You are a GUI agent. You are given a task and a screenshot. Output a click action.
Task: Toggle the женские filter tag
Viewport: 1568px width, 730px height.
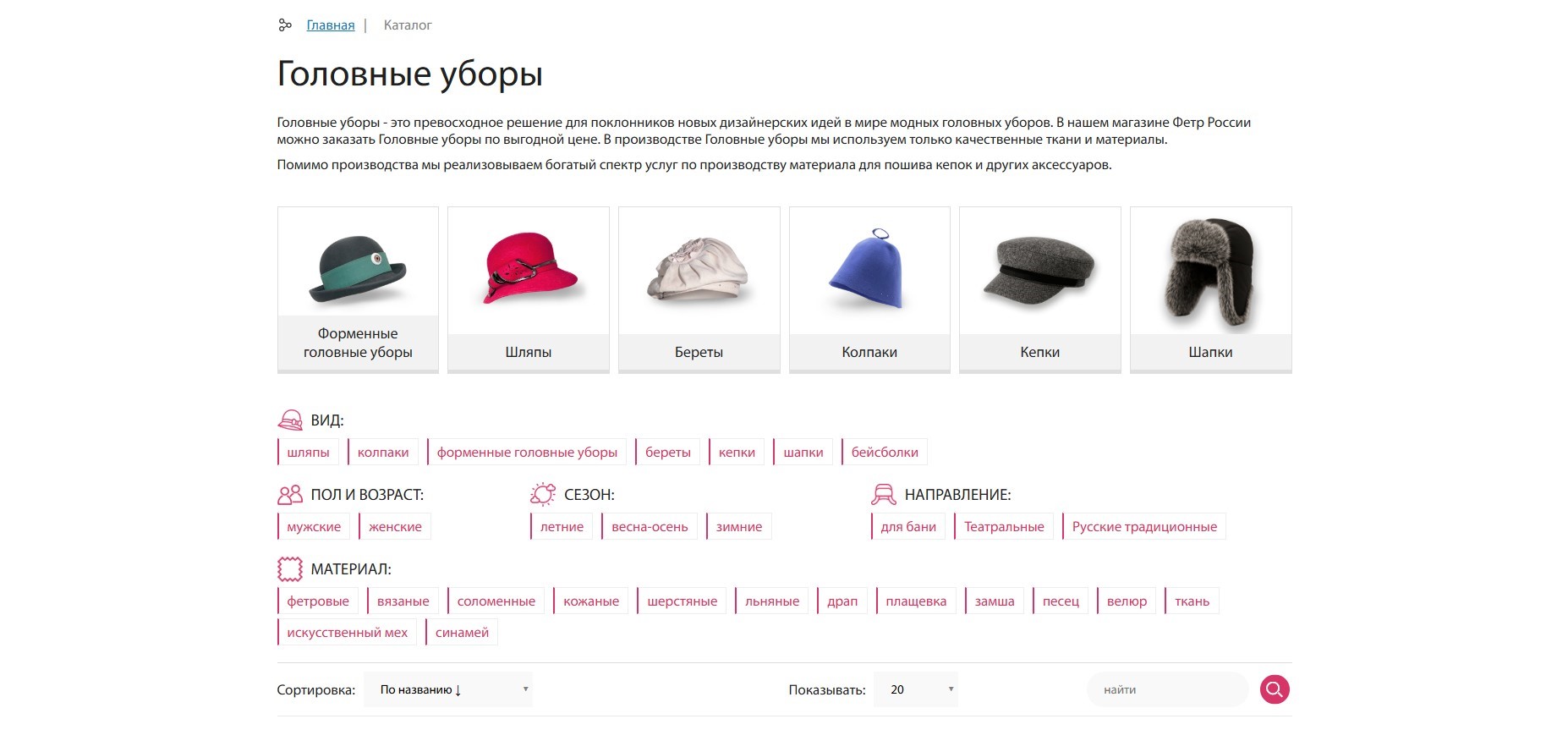click(395, 527)
